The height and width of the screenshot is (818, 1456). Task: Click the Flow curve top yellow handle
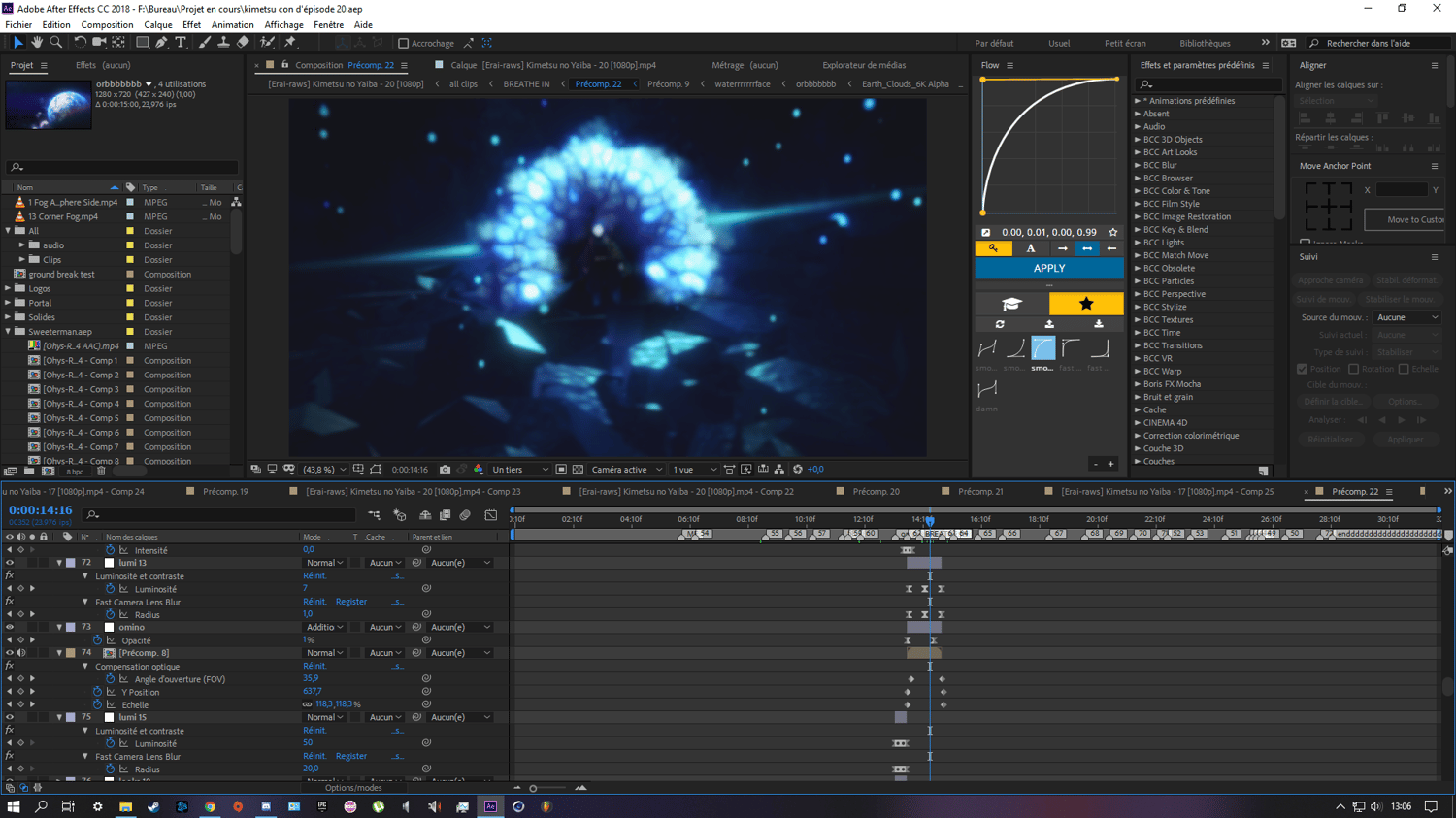coord(1116,79)
